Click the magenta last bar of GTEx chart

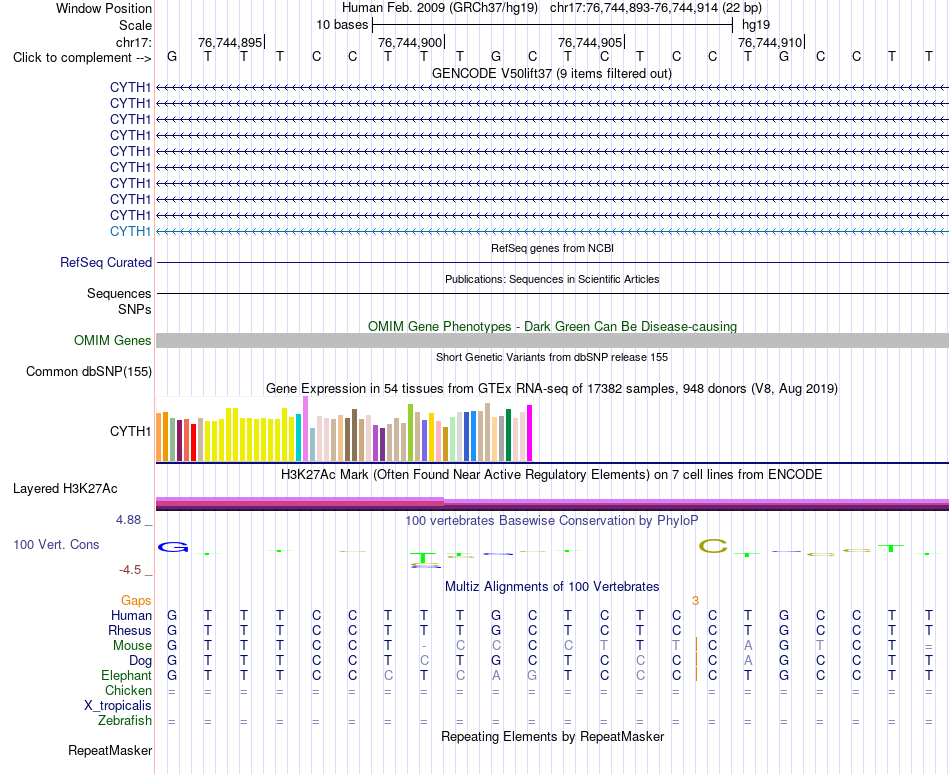[x=530, y=433]
